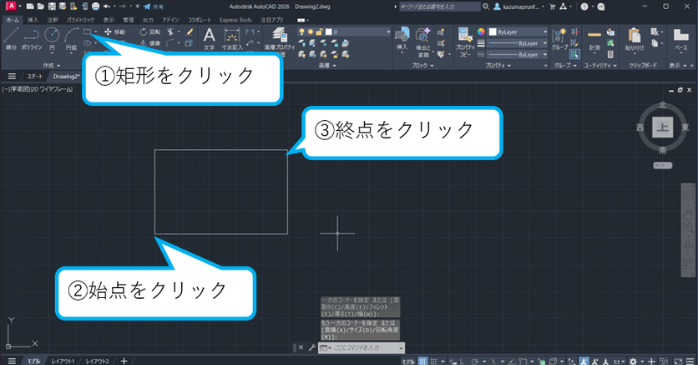Toggle clean screen button in status bar

tap(678, 361)
